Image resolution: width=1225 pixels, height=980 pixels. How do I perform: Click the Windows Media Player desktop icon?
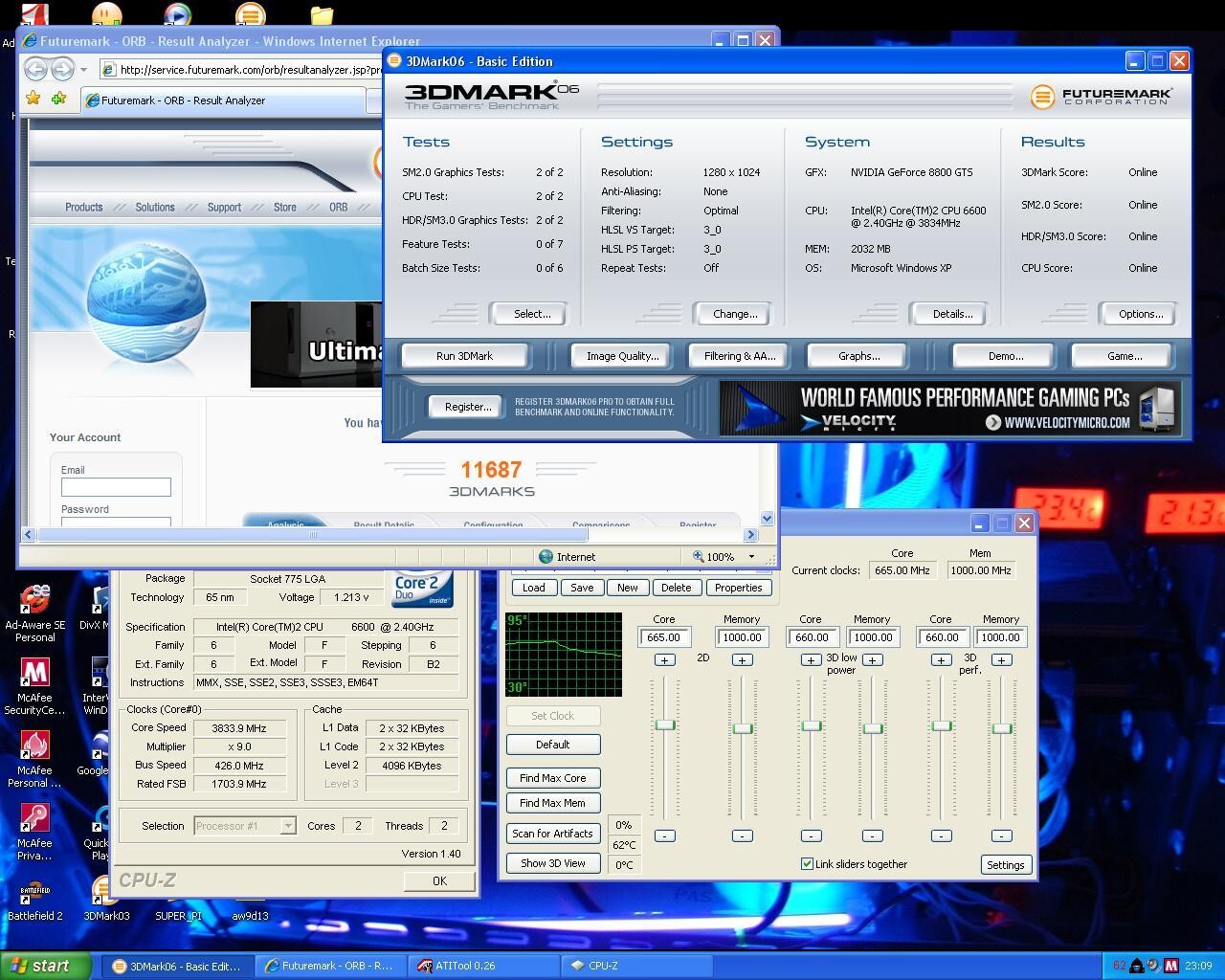pyautogui.click(x=178, y=13)
